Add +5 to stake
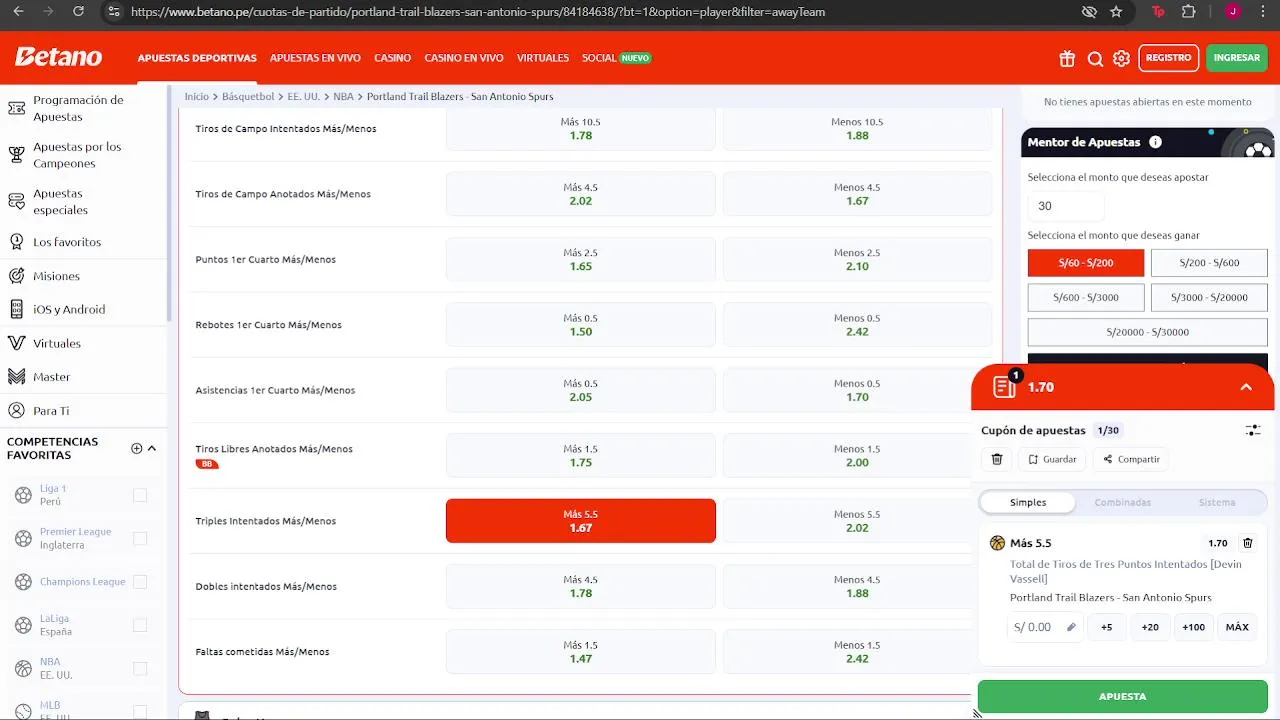Image resolution: width=1280 pixels, height=720 pixels. (x=1106, y=627)
